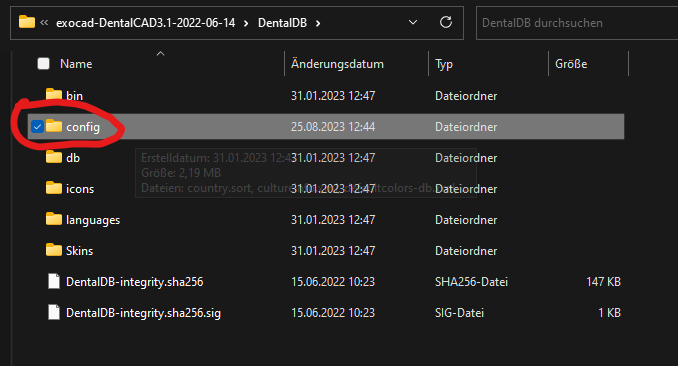Select the Skins folder name
Image resolution: width=678 pixels, height=366 pixels.
tap(80, 251)
